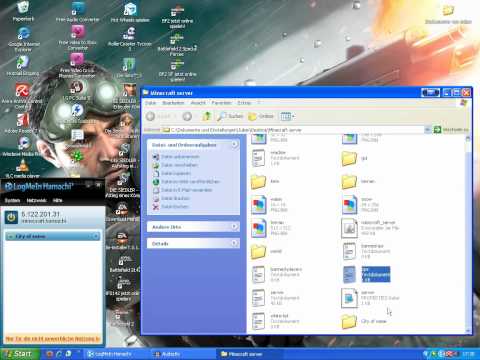Image resolution: width=480 pixels, height=360 pixels.
Task: Open Adobe Reader desktop icon
Action: [22, 123]
